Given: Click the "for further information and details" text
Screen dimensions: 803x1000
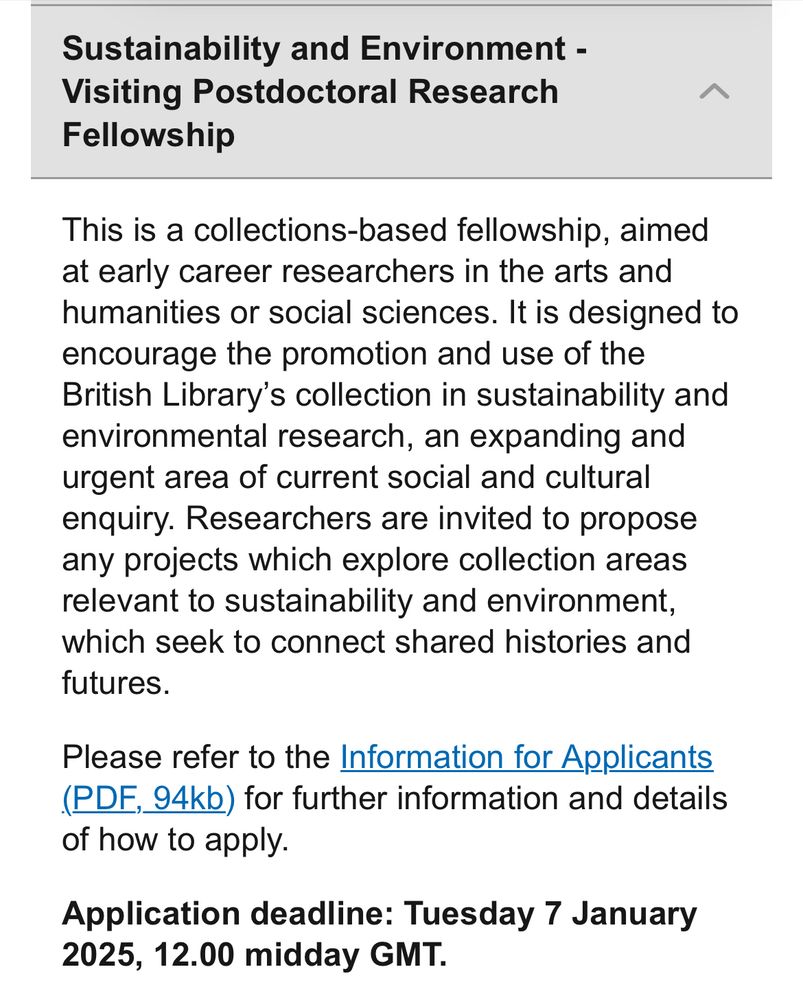Looking at the screenshot, I should point(486,799).
